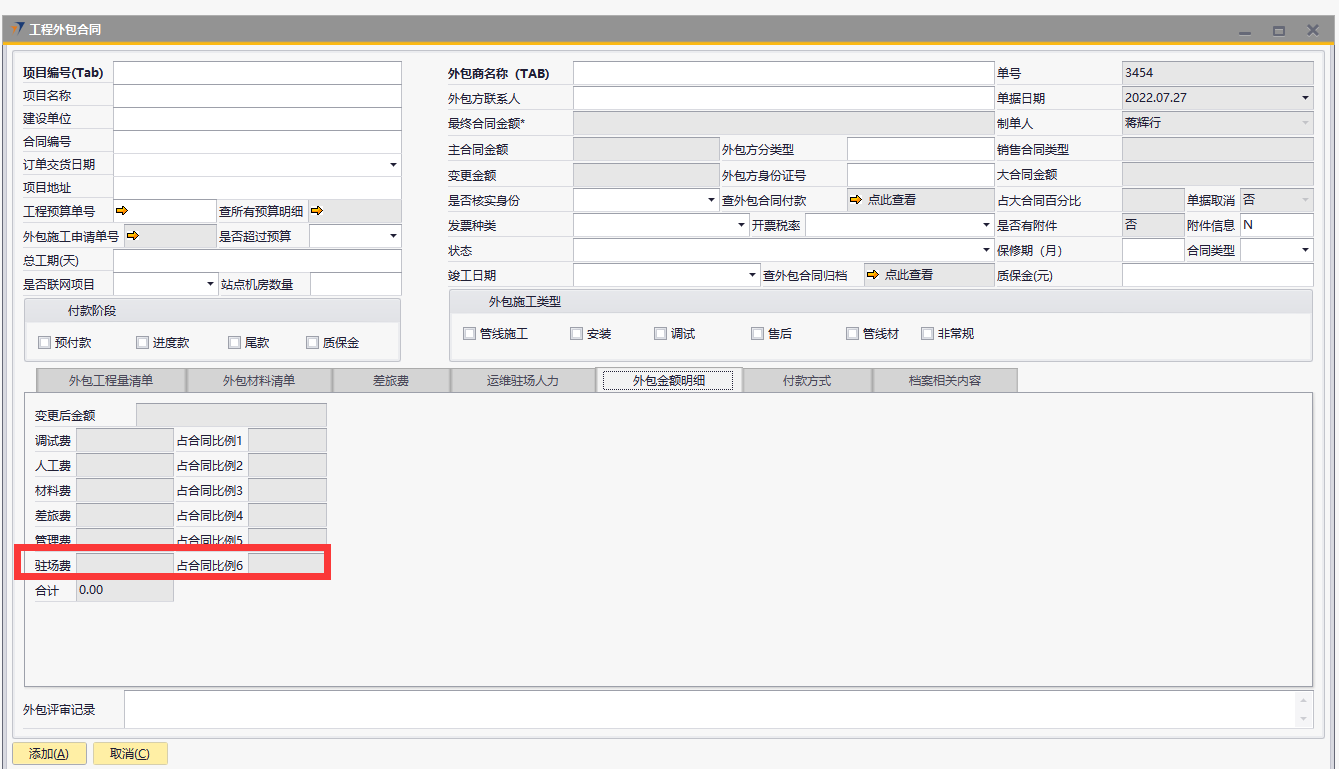The height and width of the screenshot is (769, 1339).
Task: Minimize the 工程外包合同 window
Action: [1244, 31]
